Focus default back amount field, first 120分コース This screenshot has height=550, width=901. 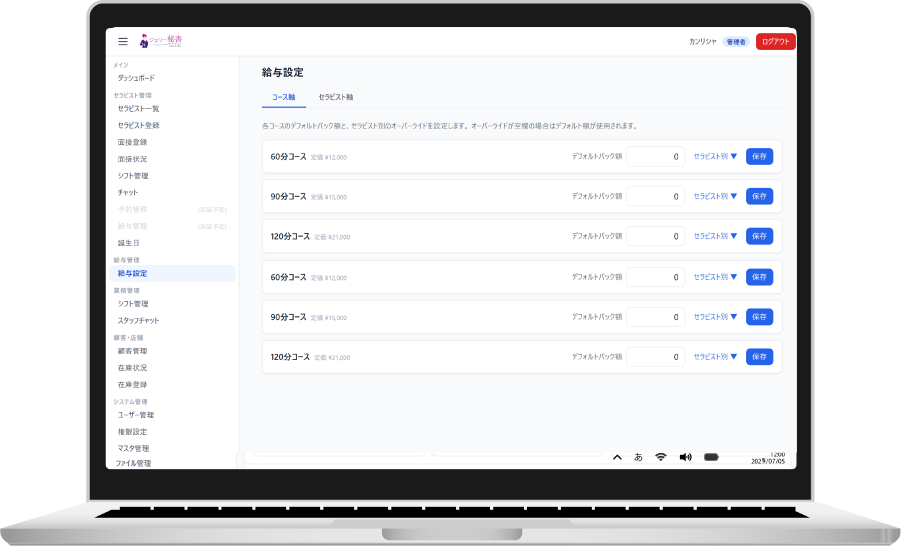pos(656,236)
